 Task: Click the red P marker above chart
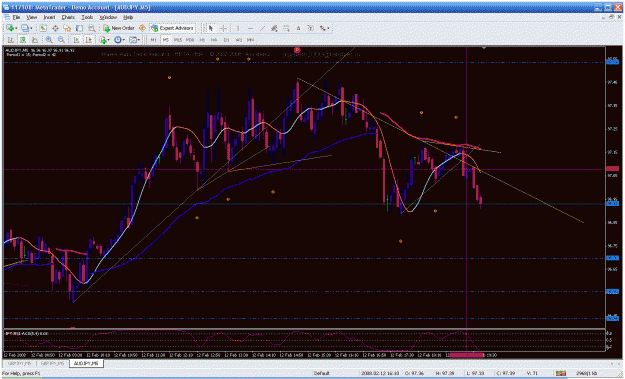[x=297, y=50]
